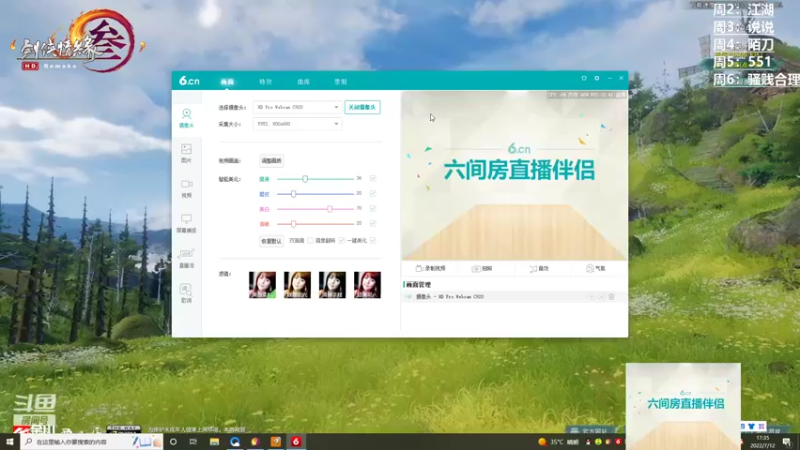The height and width of the screenshot is (450, 800).
Task: Open the 摄像头 camera sidebar section
Action: tap(187, 118)
